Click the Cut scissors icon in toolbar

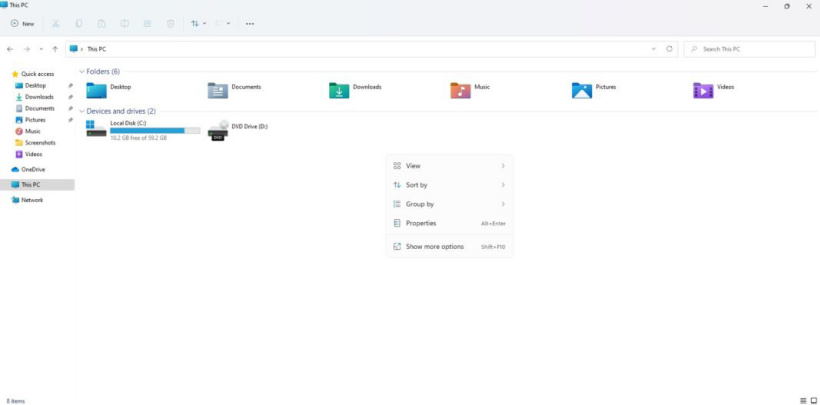point(55,24)
